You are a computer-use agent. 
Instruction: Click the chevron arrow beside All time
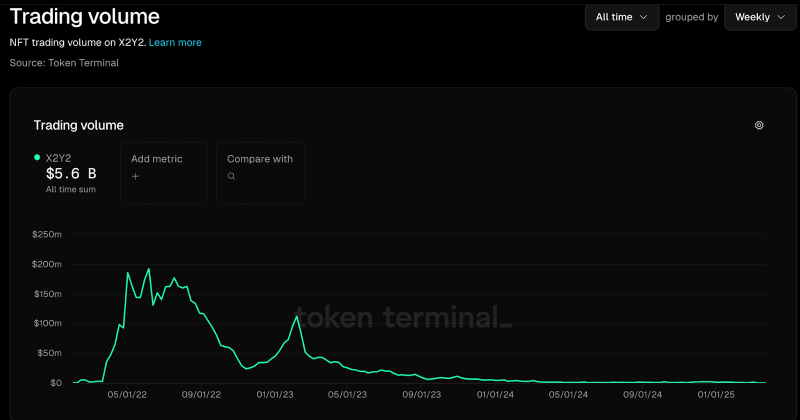644,17
